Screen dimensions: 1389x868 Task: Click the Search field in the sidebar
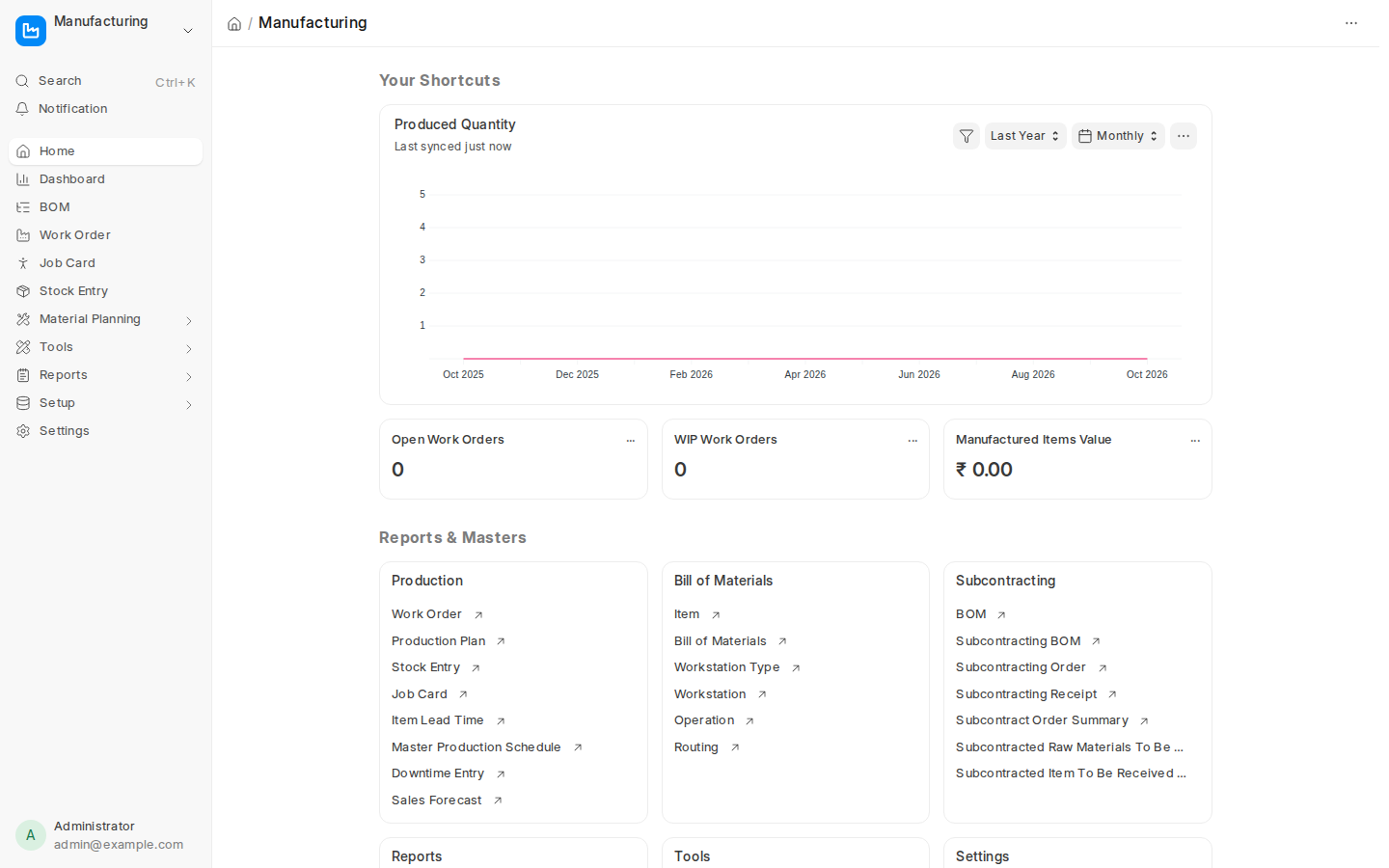pyautogui.click(x=105, y=81)
